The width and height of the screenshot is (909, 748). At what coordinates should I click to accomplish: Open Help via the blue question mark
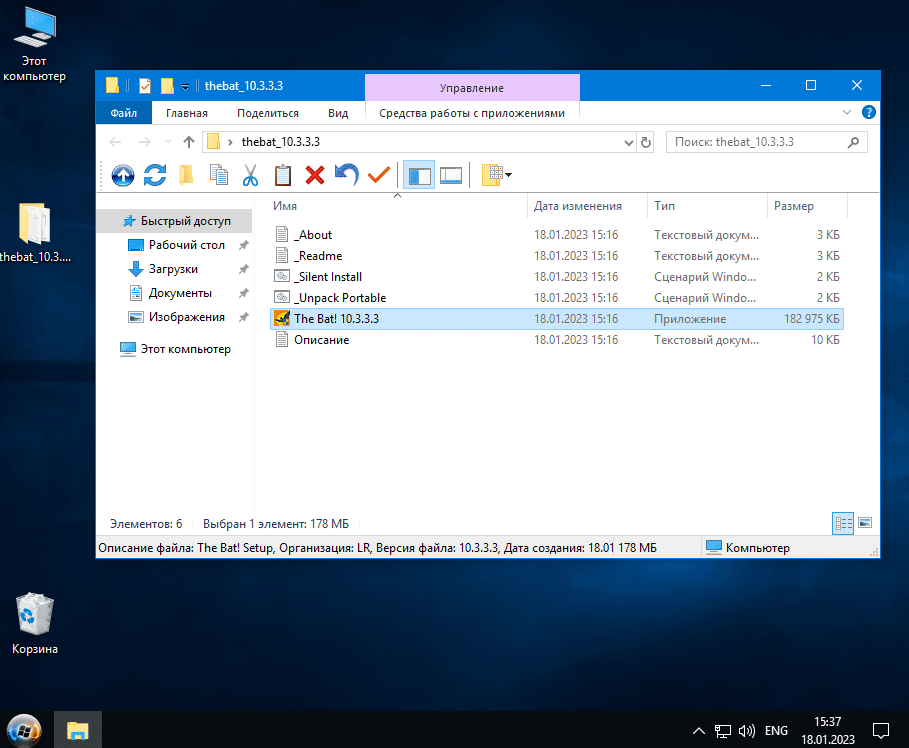click(868, 112)
